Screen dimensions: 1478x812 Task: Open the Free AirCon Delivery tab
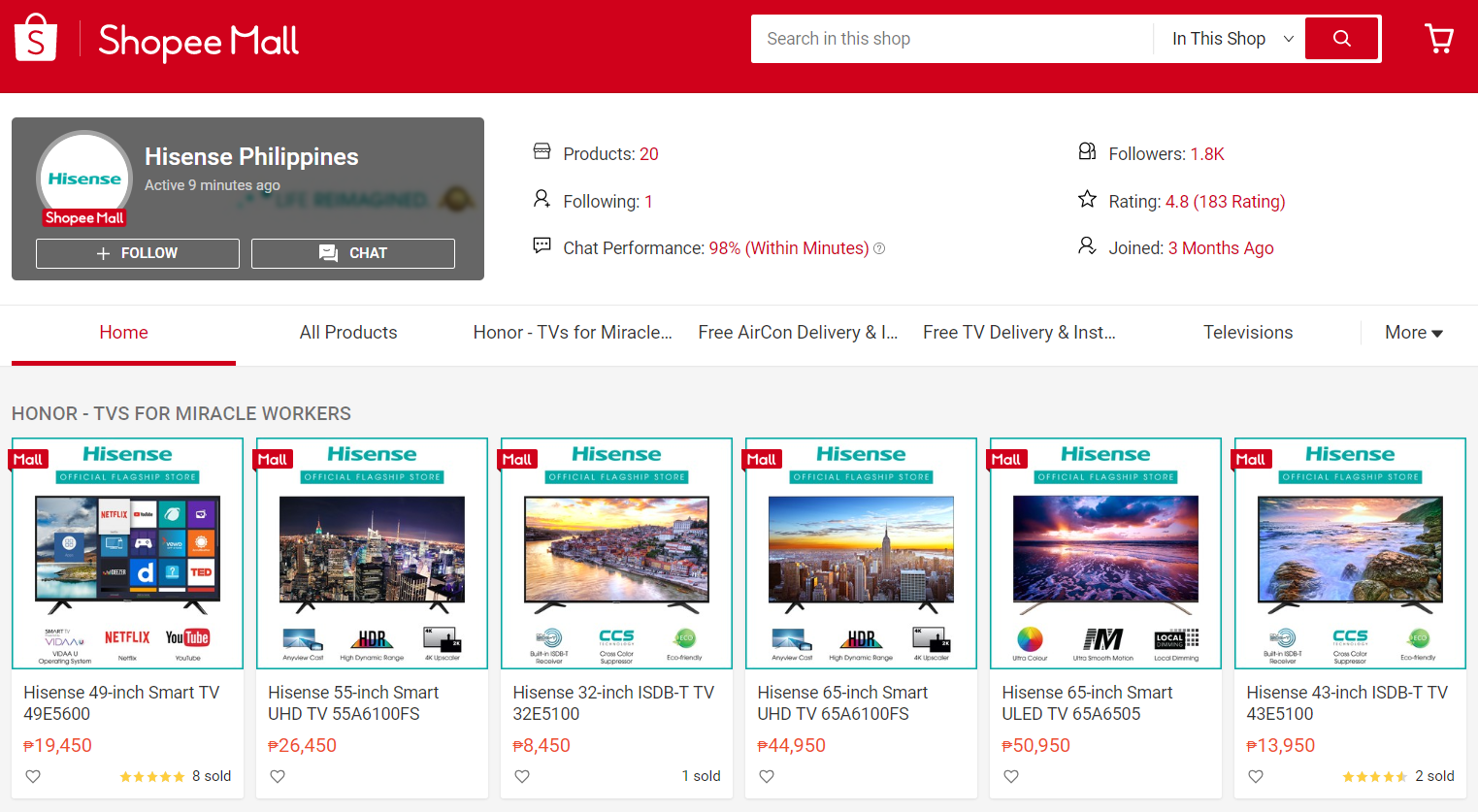coord(798,333)
